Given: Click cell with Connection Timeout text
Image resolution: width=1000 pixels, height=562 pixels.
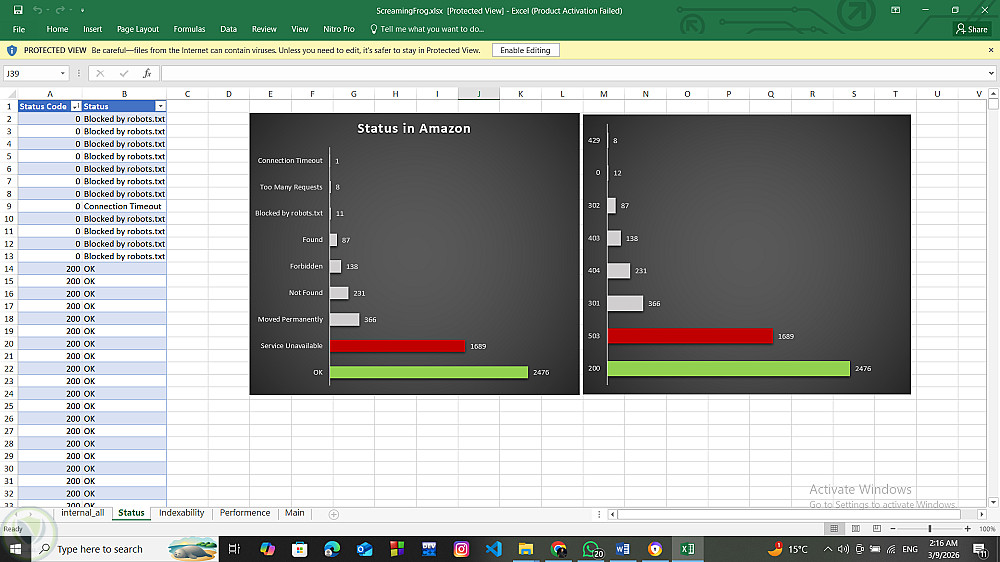Looking at the screenshot, I should click(x=124, y=206).
